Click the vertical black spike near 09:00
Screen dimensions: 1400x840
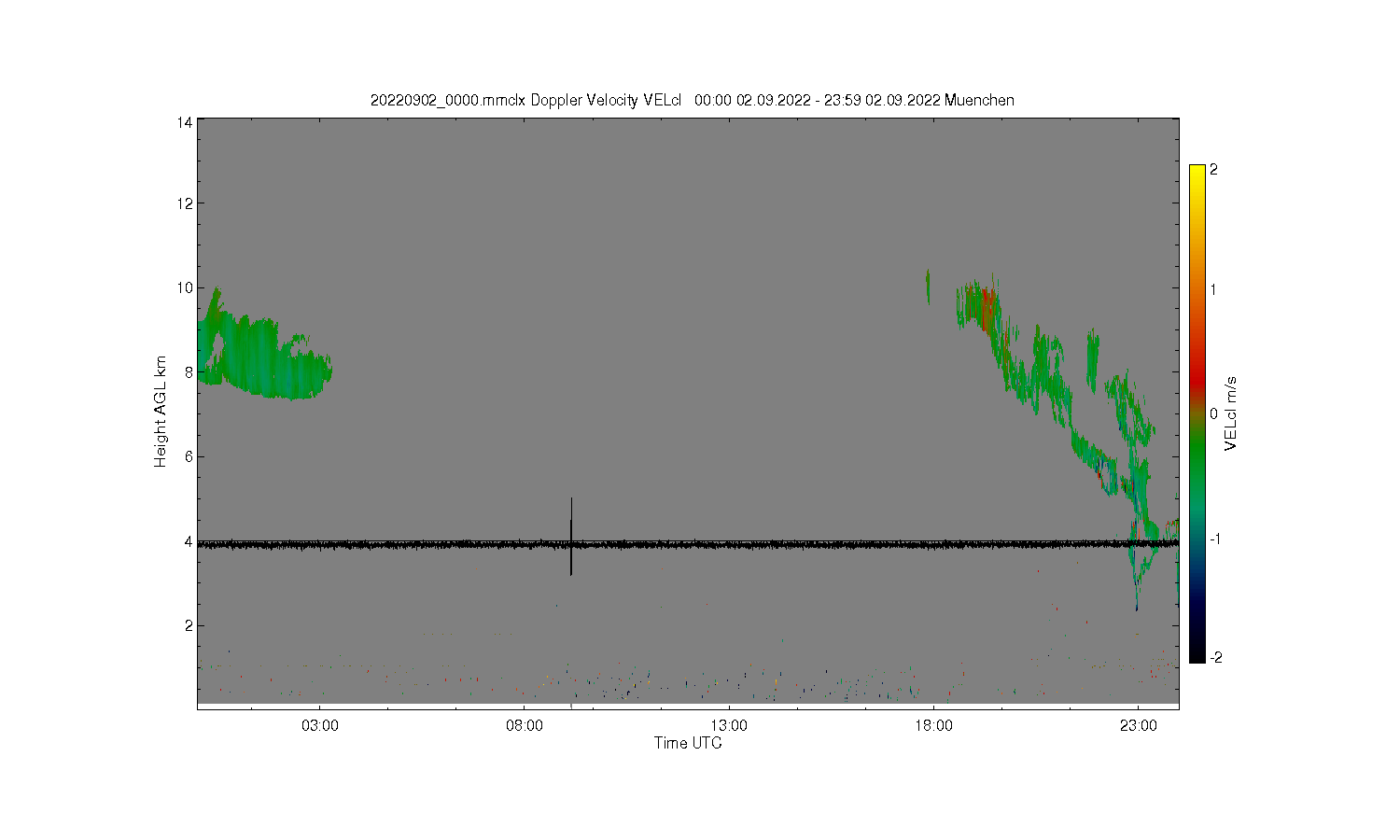[x=571, y=536]
